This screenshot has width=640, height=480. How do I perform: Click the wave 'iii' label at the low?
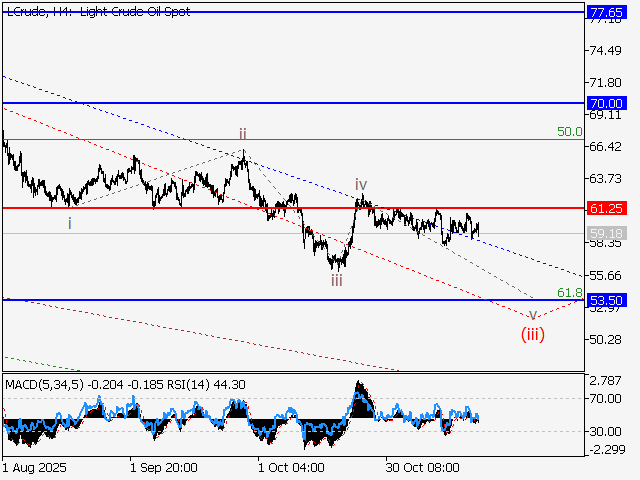click(x=338, y=282)
